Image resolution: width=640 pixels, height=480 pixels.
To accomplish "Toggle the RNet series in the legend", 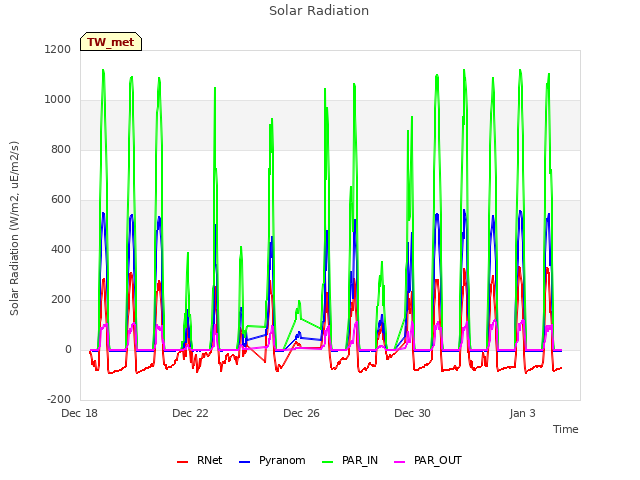I will tap(200, 460).
